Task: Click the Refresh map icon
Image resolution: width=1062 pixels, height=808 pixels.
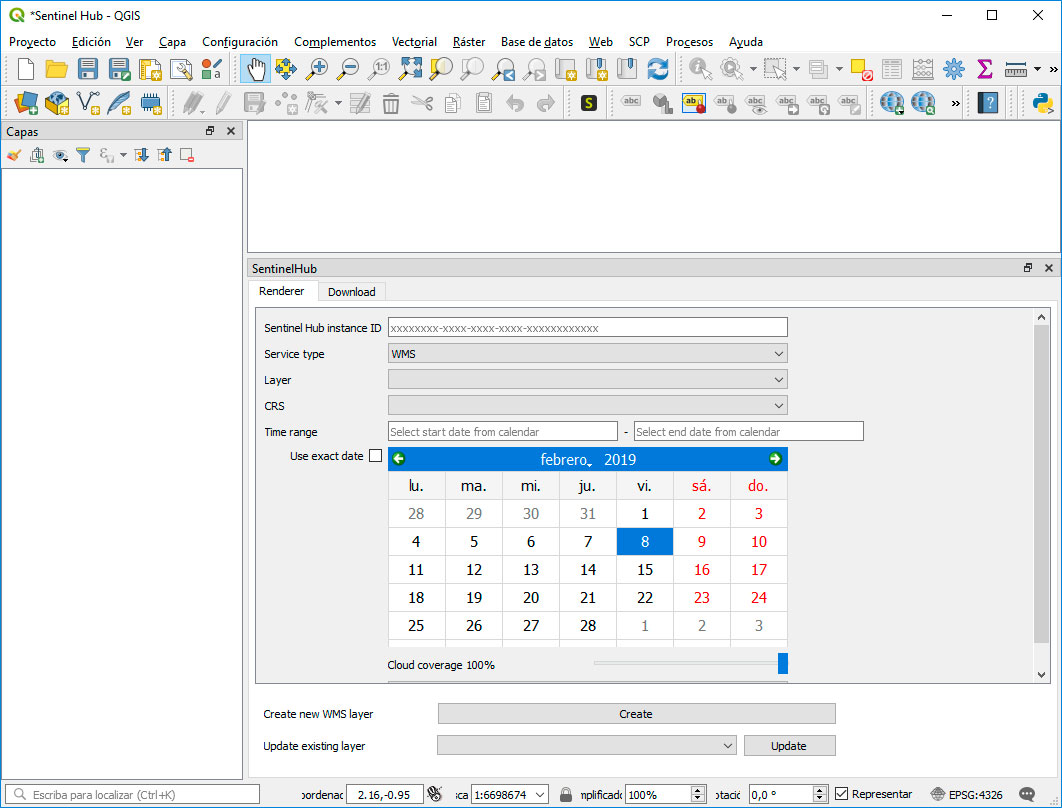Action: coord(658,69)
